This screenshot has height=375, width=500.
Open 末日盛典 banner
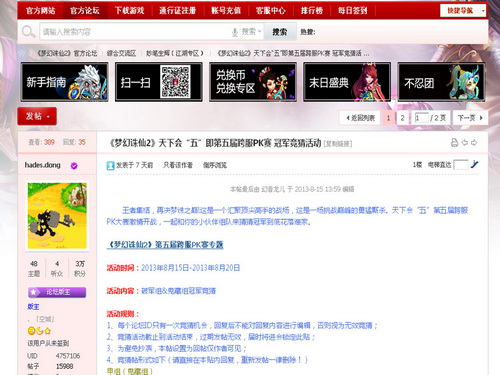point(347,82)
